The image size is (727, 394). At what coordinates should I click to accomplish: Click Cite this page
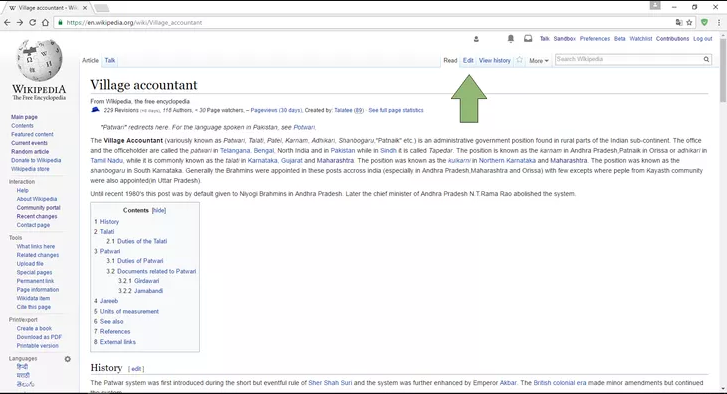click(33, 307)
